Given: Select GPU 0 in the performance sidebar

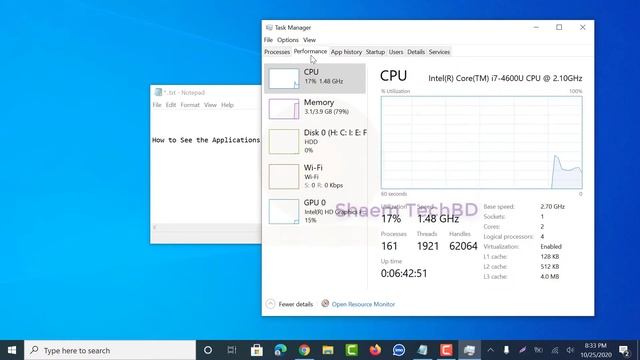Looking at the screenshot, I should (315, 211).
